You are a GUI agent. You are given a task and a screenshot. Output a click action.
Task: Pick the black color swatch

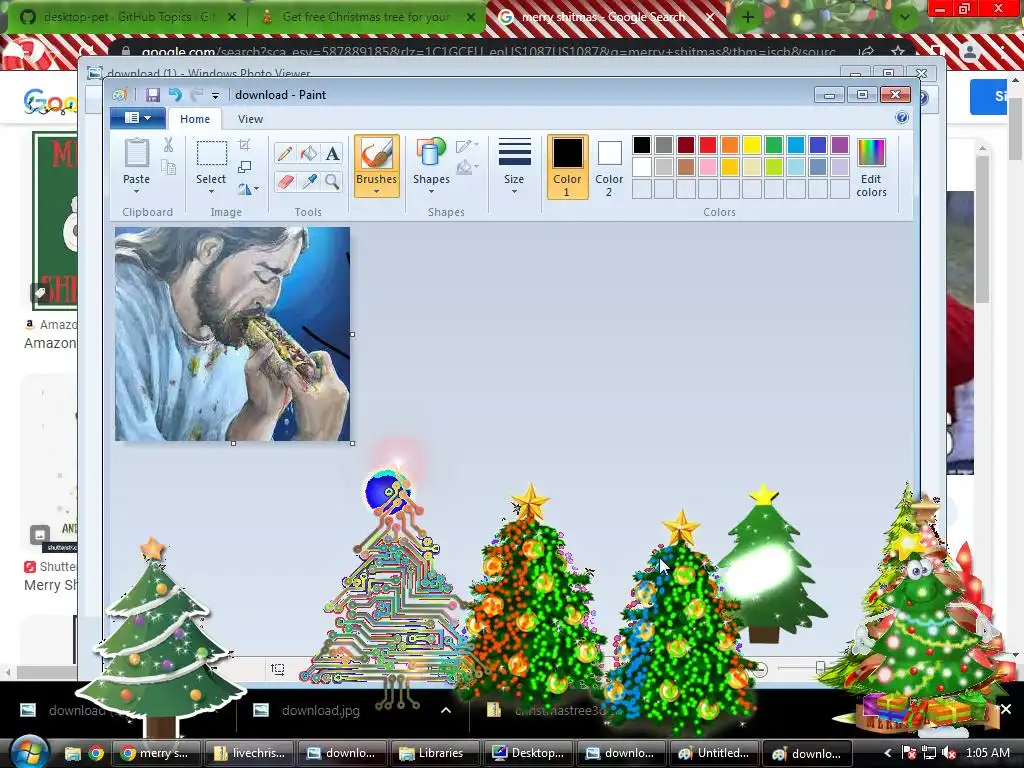pyautogui.click(x=642, y=144)
